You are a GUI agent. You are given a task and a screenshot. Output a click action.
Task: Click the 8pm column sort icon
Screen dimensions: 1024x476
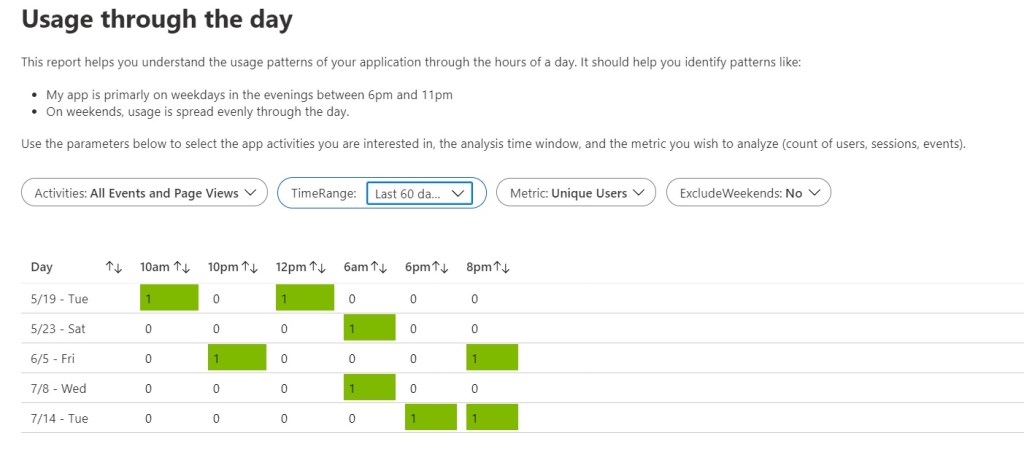(502, 267)
